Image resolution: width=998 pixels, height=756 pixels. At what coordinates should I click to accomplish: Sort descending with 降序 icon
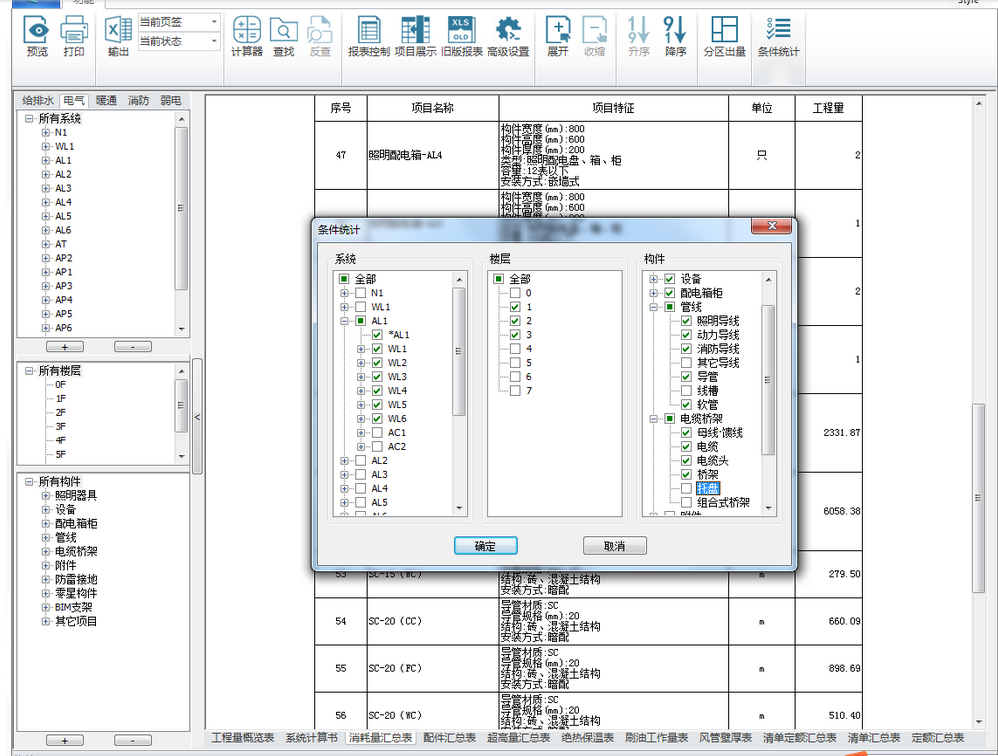pyautogui.click(x=675, y=36)
